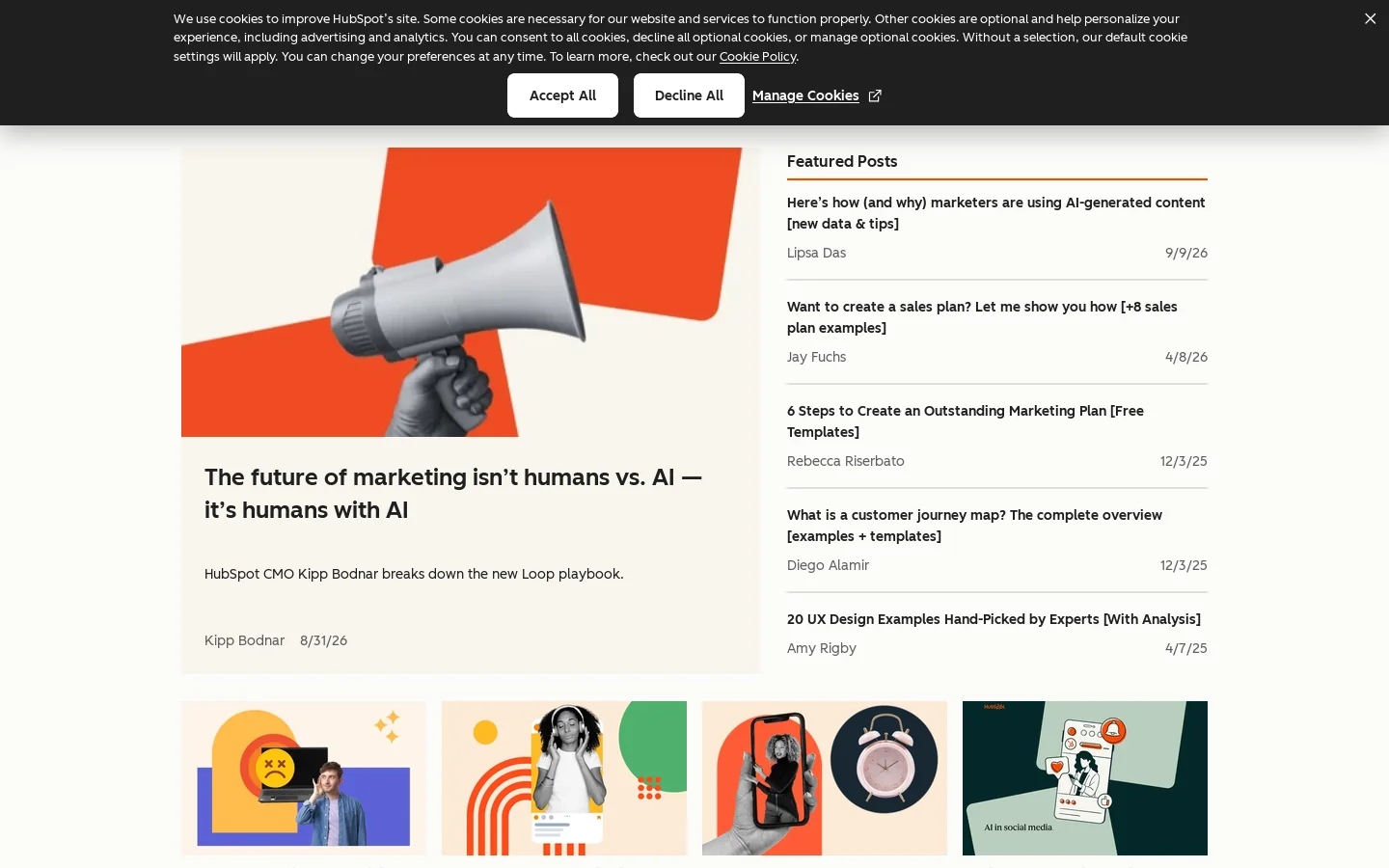
Task: Click the 4/7/25 date on Amy Rigby post
Action: (1186, 648)
